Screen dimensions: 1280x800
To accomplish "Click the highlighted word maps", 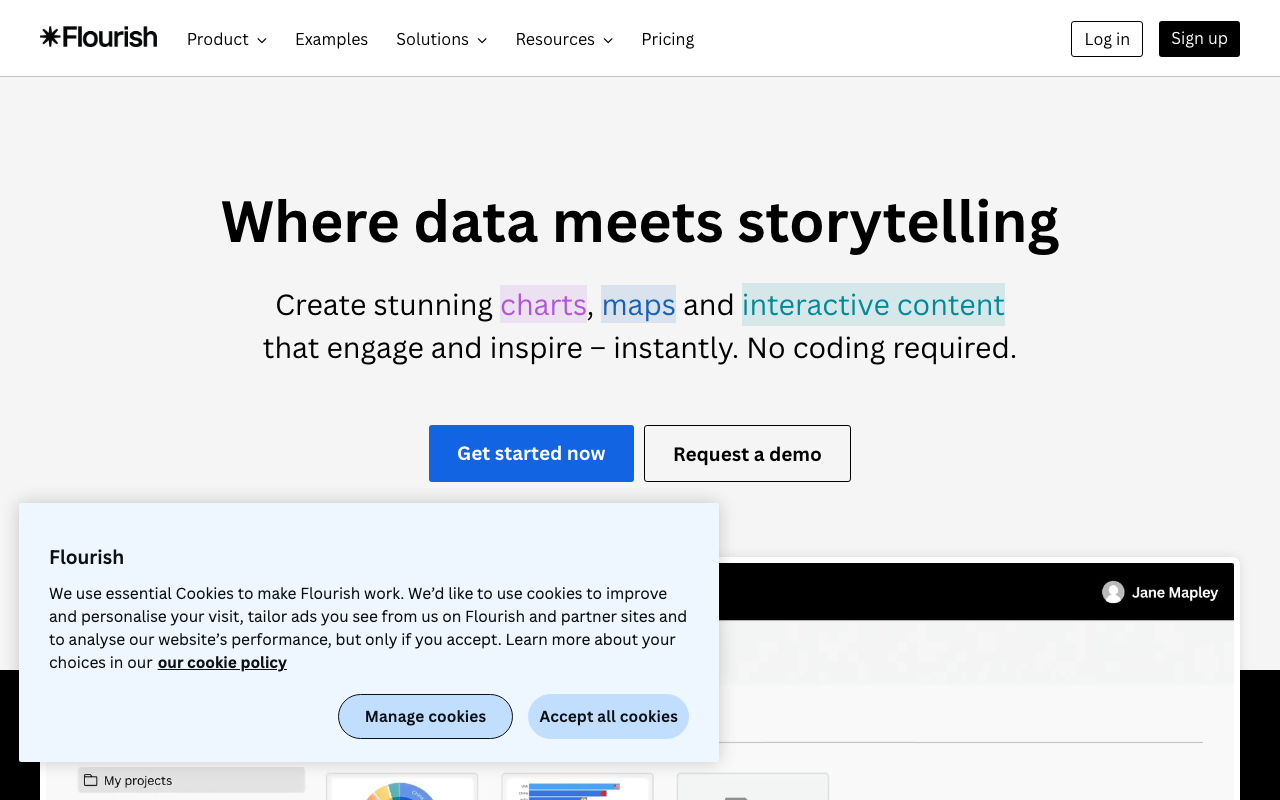I will point(638,304).
